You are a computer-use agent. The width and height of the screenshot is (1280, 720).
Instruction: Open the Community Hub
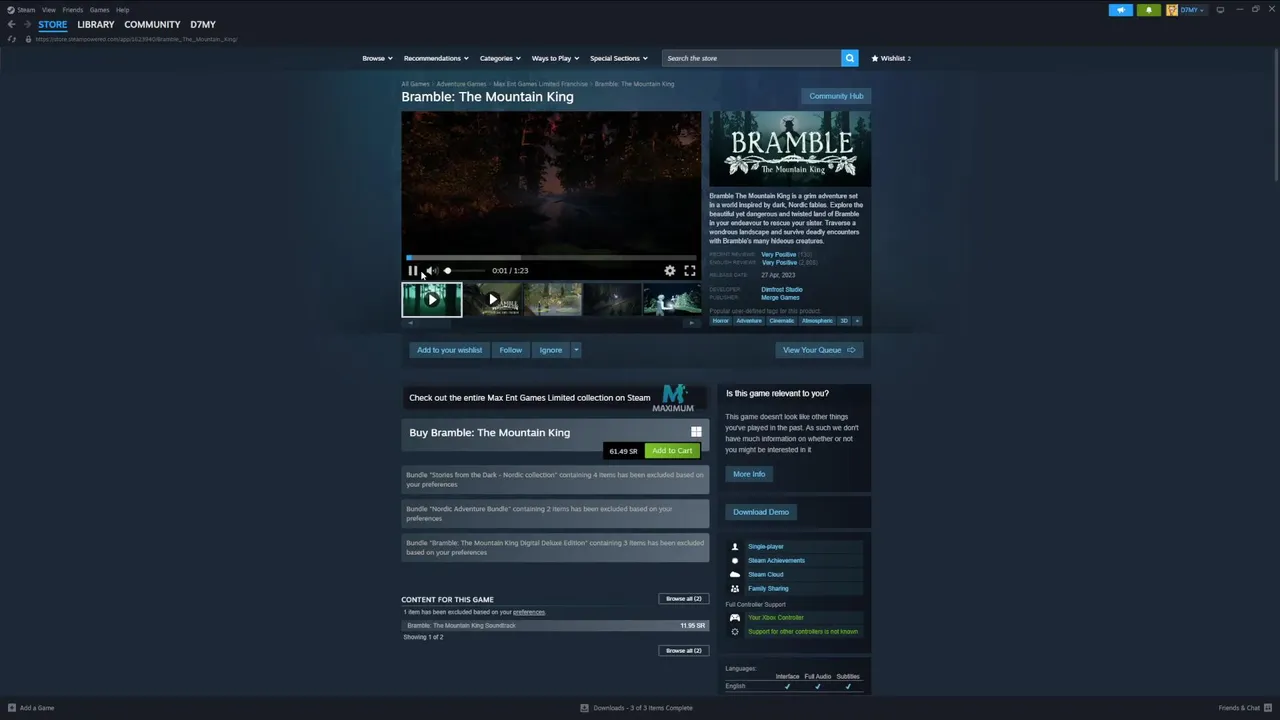[x=836, y=96]
